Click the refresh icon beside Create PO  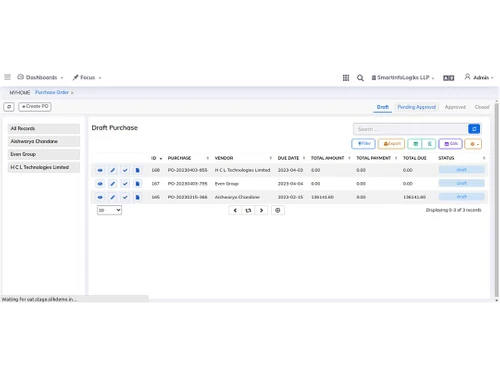coord(9,107)
